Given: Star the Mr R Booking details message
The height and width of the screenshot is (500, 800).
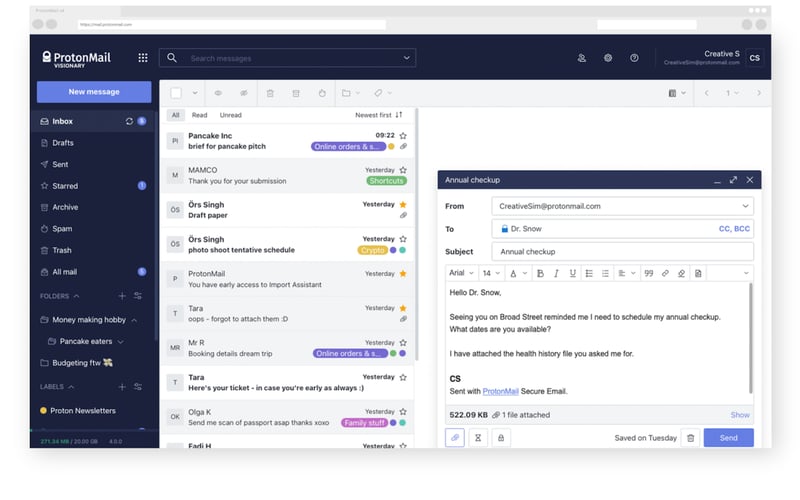Looking at the screenshot, I should [403, 342].
